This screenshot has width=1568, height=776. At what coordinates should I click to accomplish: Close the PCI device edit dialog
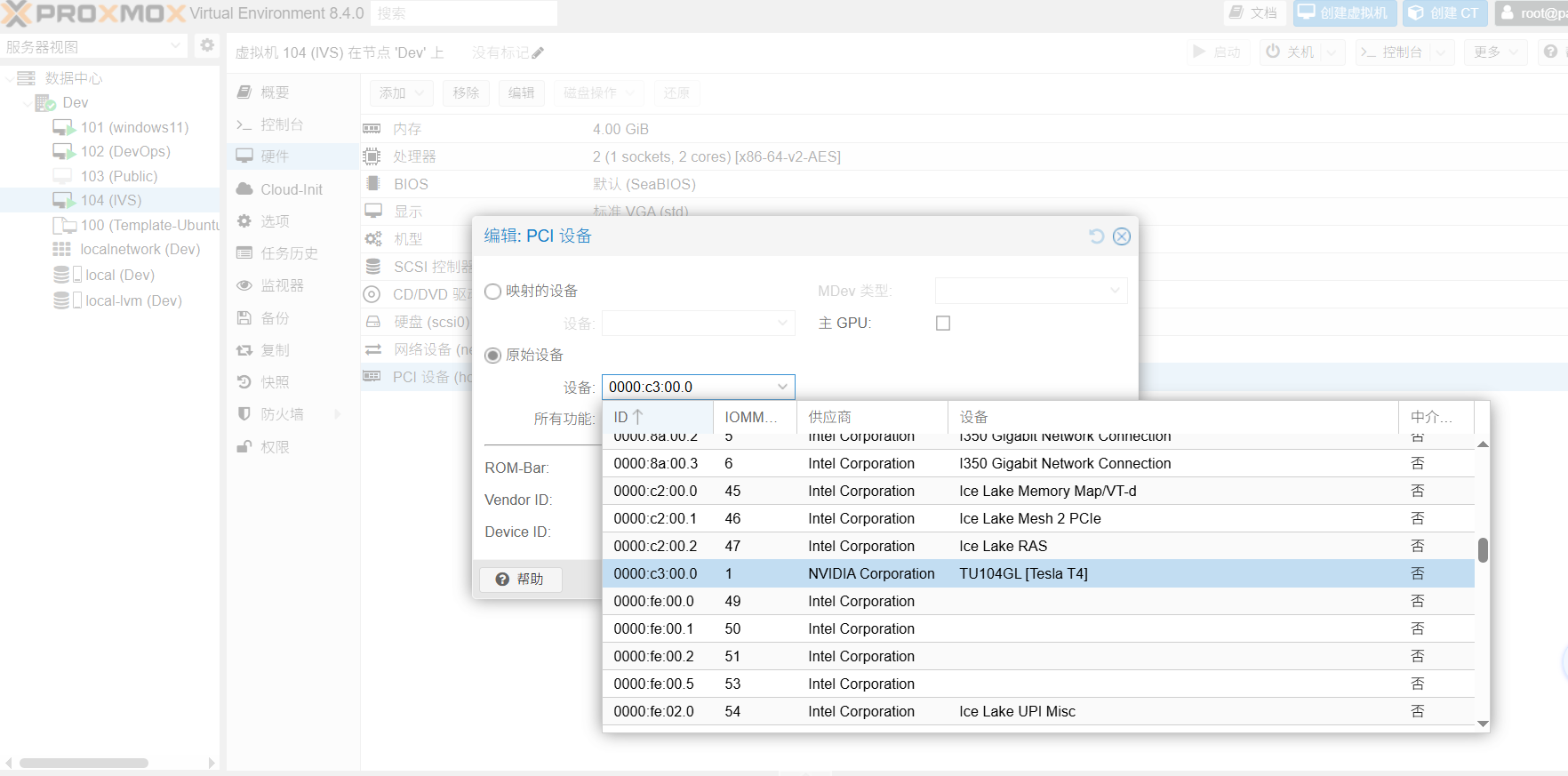point(1122,236)
